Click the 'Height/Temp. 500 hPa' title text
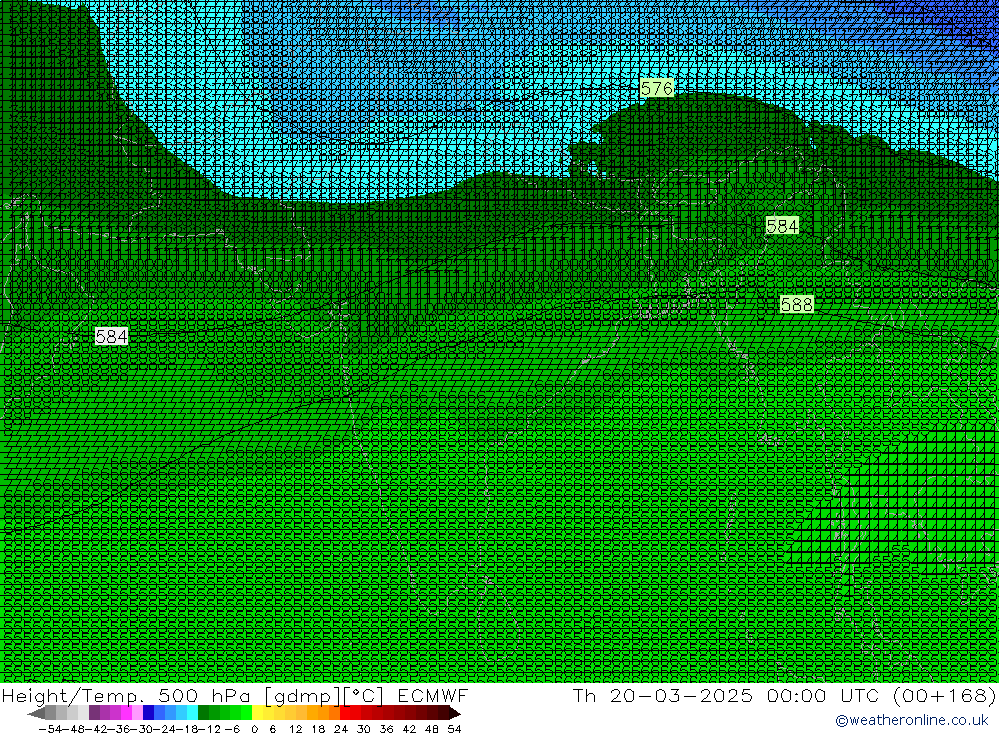Screen dimensions: 1000x733 pyautogui.click(x=127, y=695)
